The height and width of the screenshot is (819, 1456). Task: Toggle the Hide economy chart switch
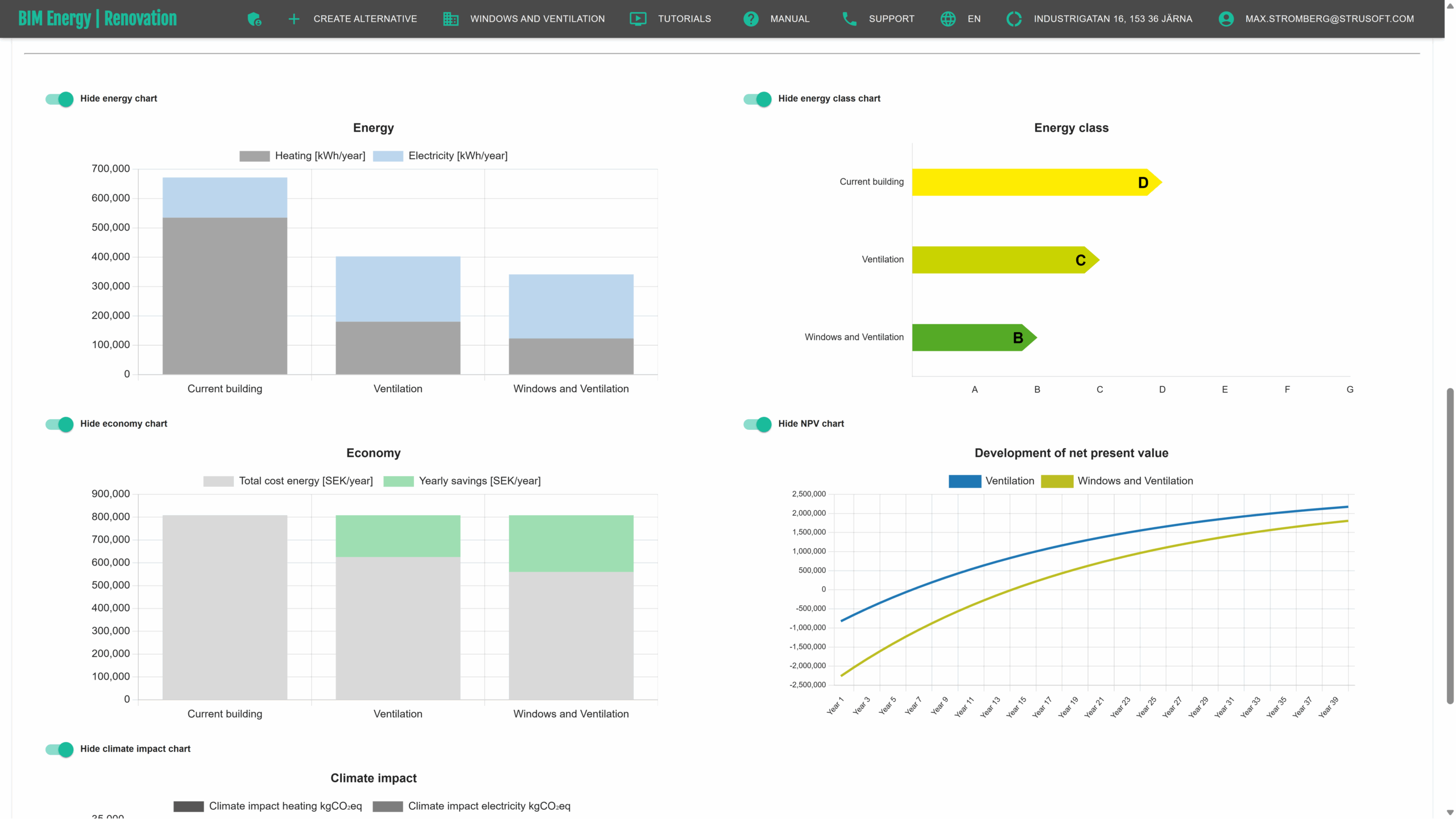pos(60,424)
